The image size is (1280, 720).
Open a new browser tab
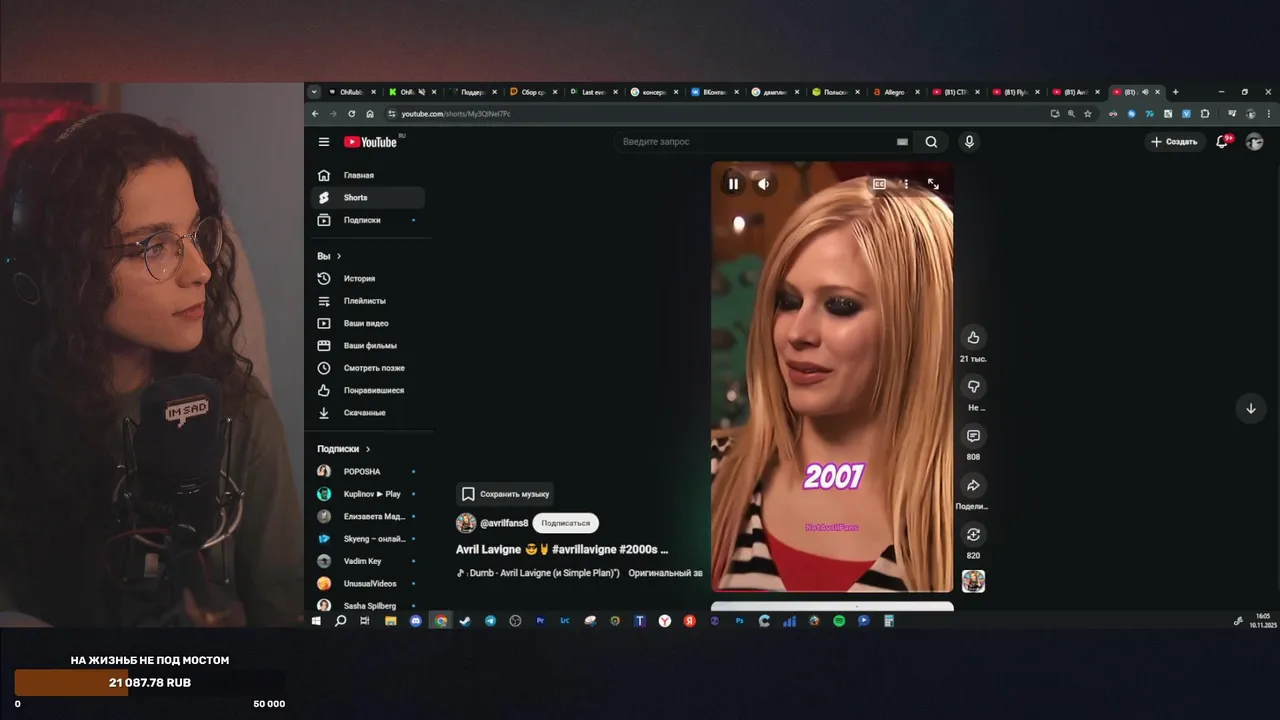click(x=1175, y=92)
